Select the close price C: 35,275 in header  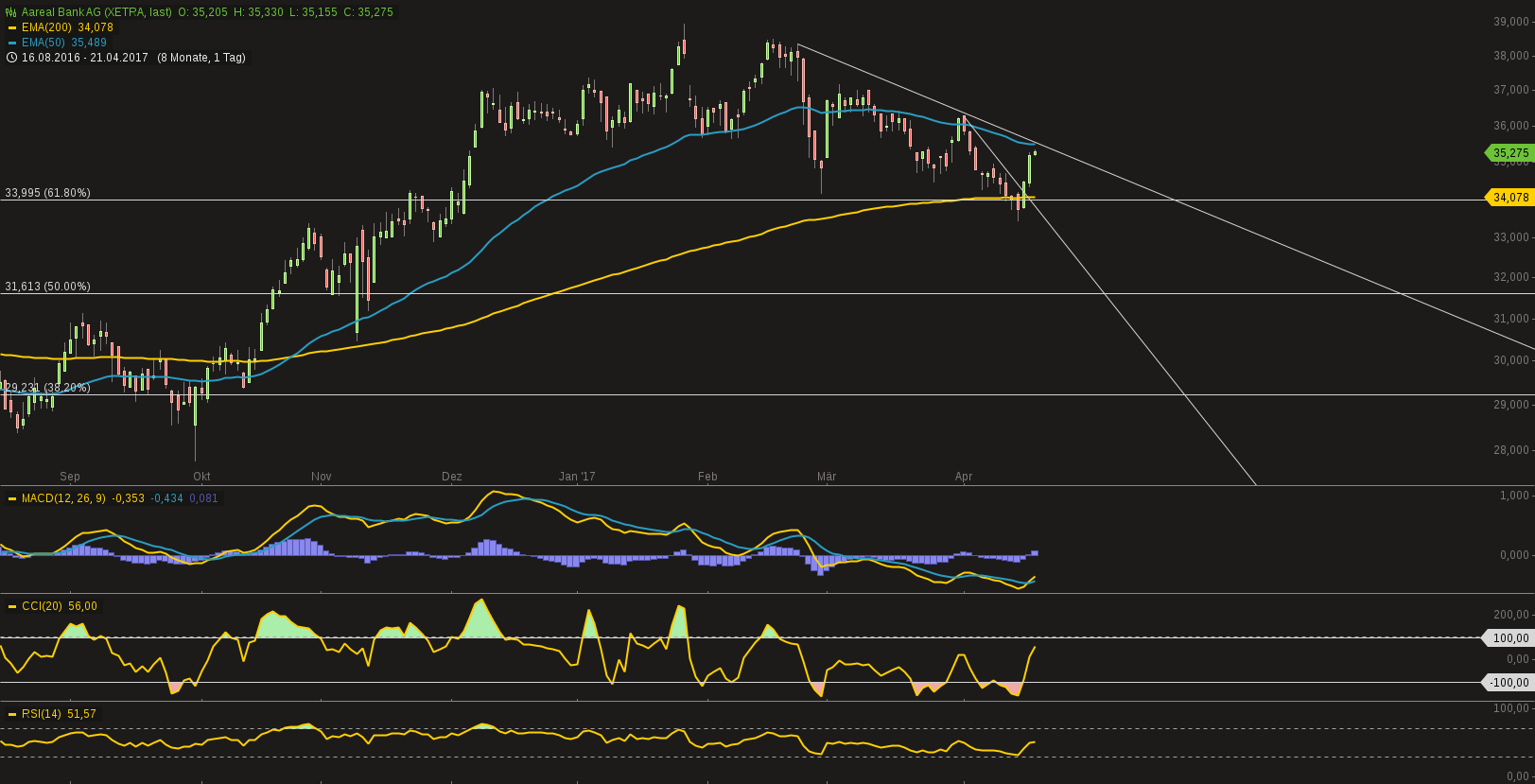[368, 12]
